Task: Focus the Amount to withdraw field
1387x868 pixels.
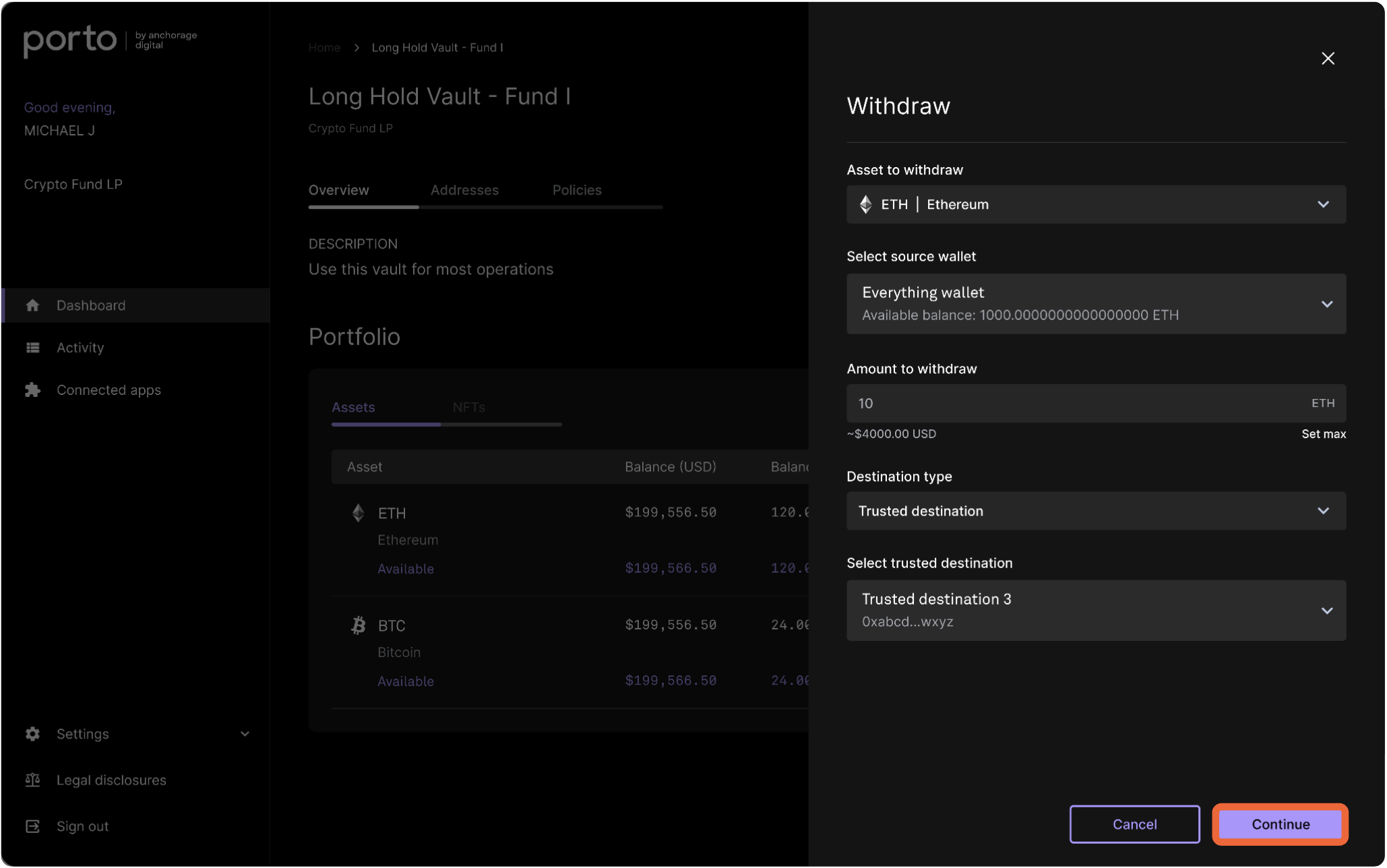Action: (1096, 403)
